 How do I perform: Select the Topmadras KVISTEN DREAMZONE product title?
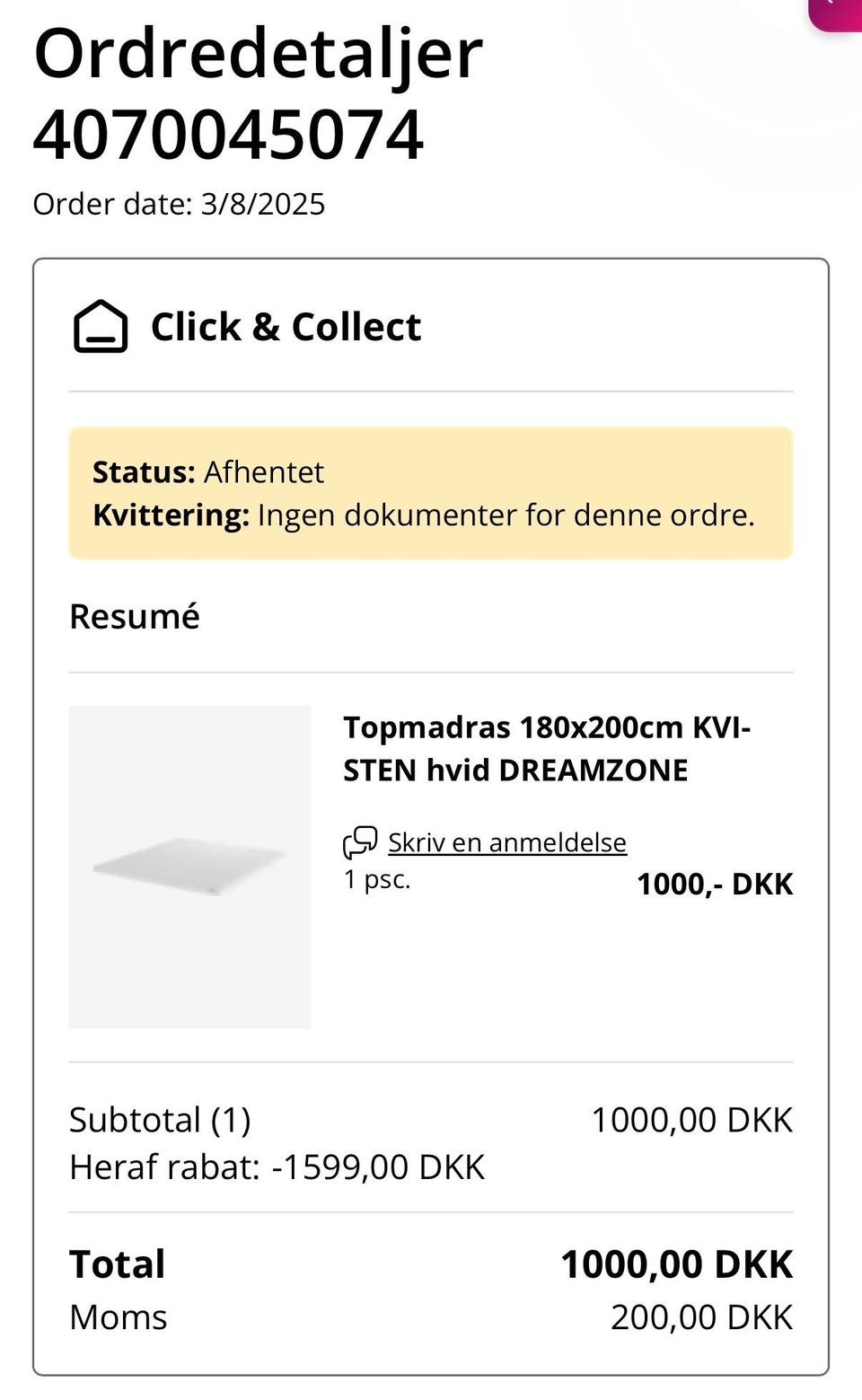coord(546,748)
